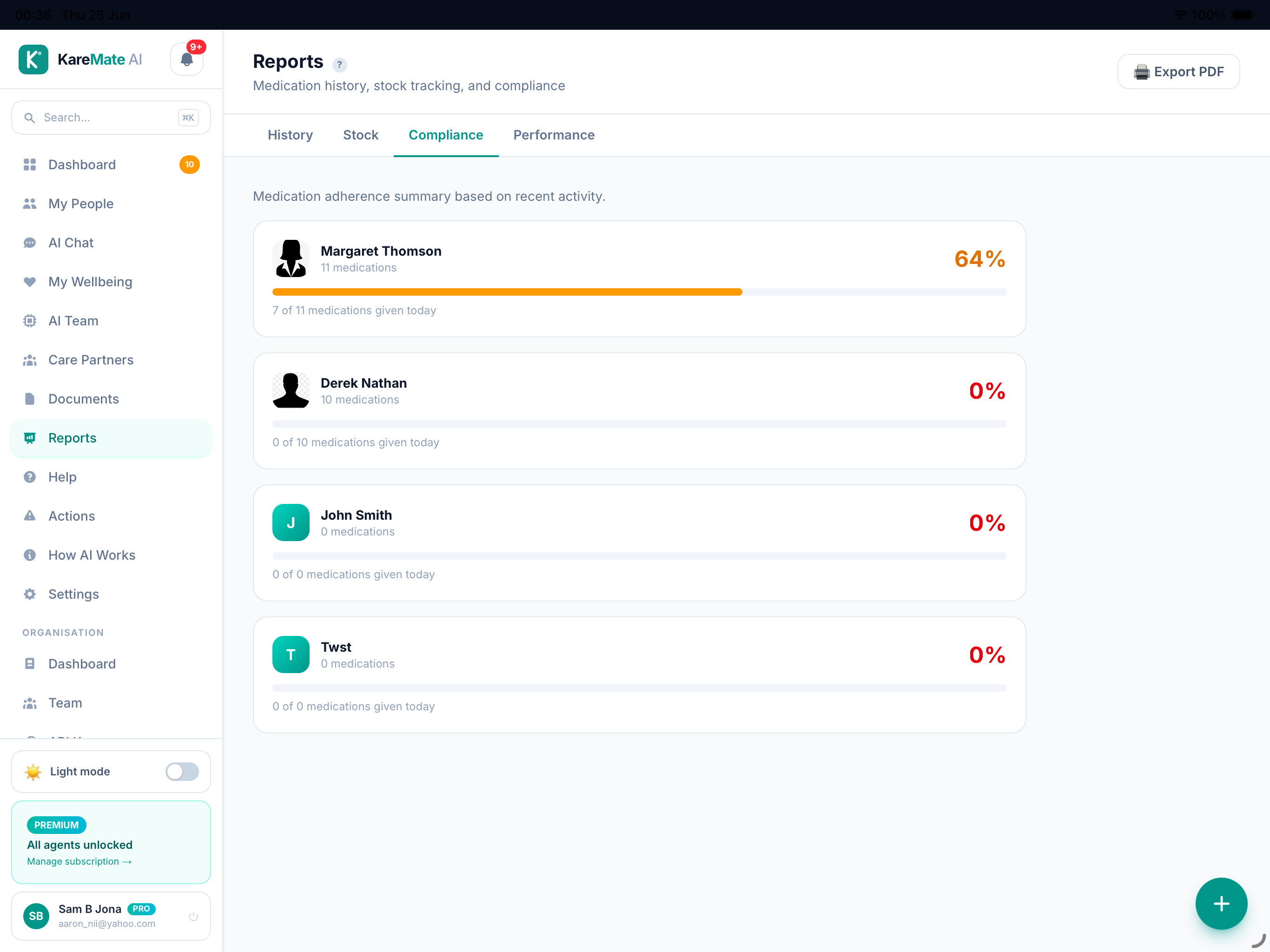Click the printer icon on Export PDF
Screen dimensions: 1270x952
click(1141, 72)
